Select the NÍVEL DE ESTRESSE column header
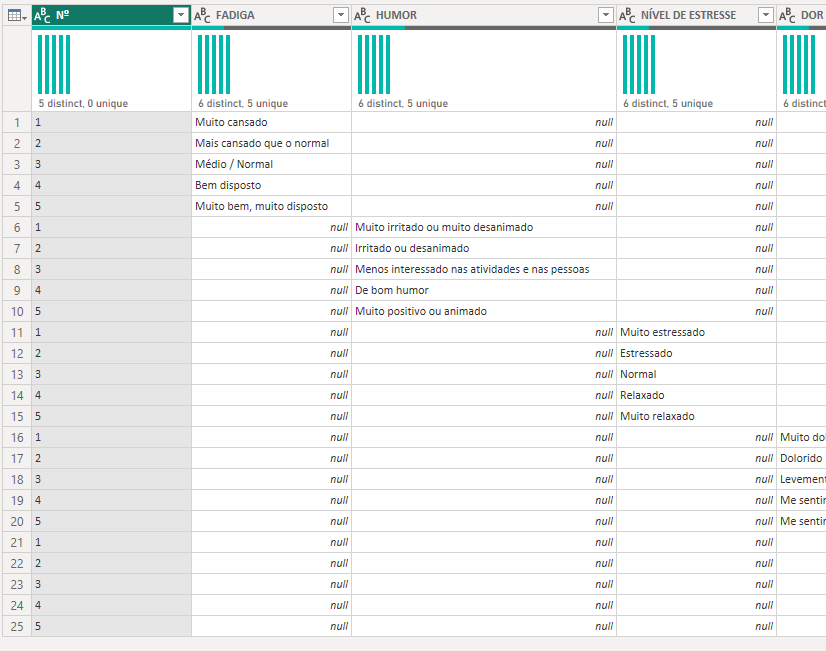The image size is (826, 651). pyautogui.click(x=696, y=15)
